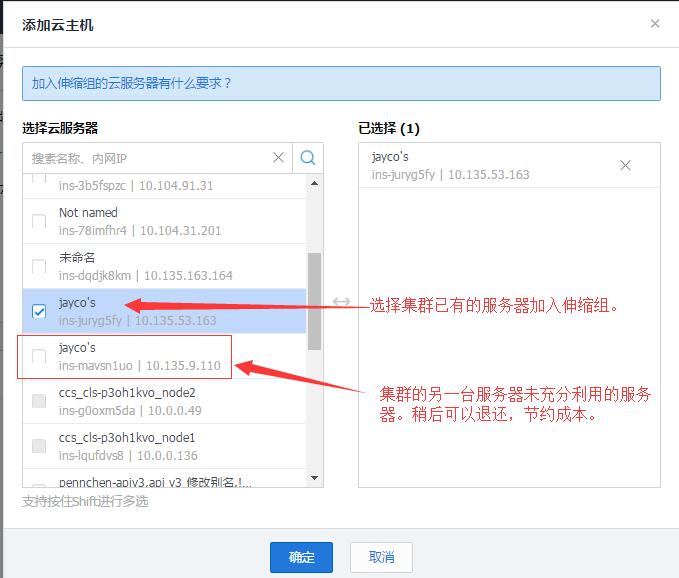
Task: Click the Not named server name
Action: 88,213
